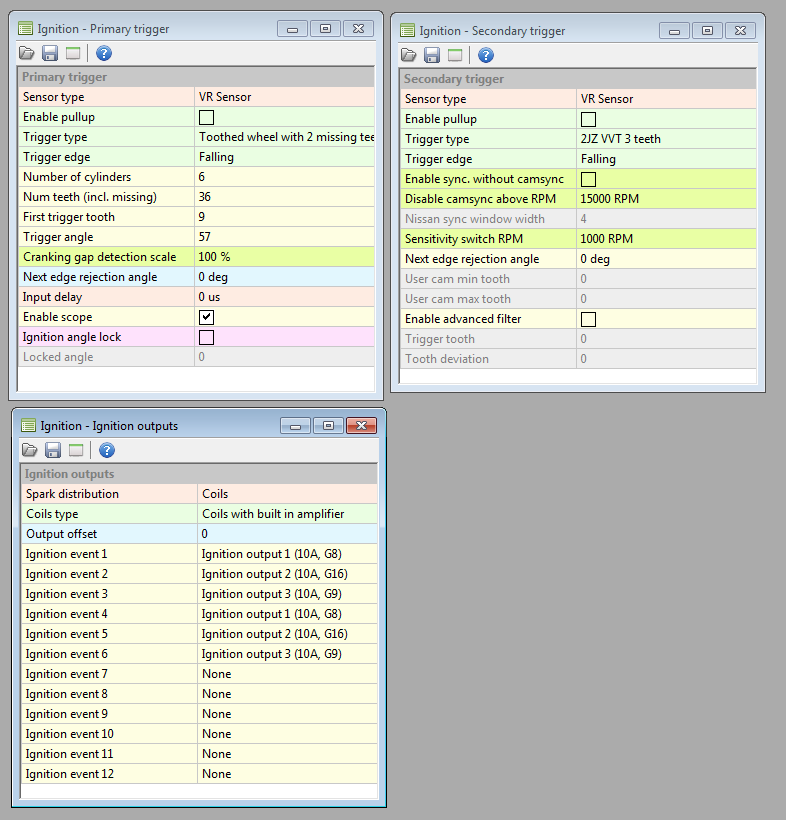Disable the Enable scope checkbox
Screen dimensions: 786x820
tap(207, 317)
